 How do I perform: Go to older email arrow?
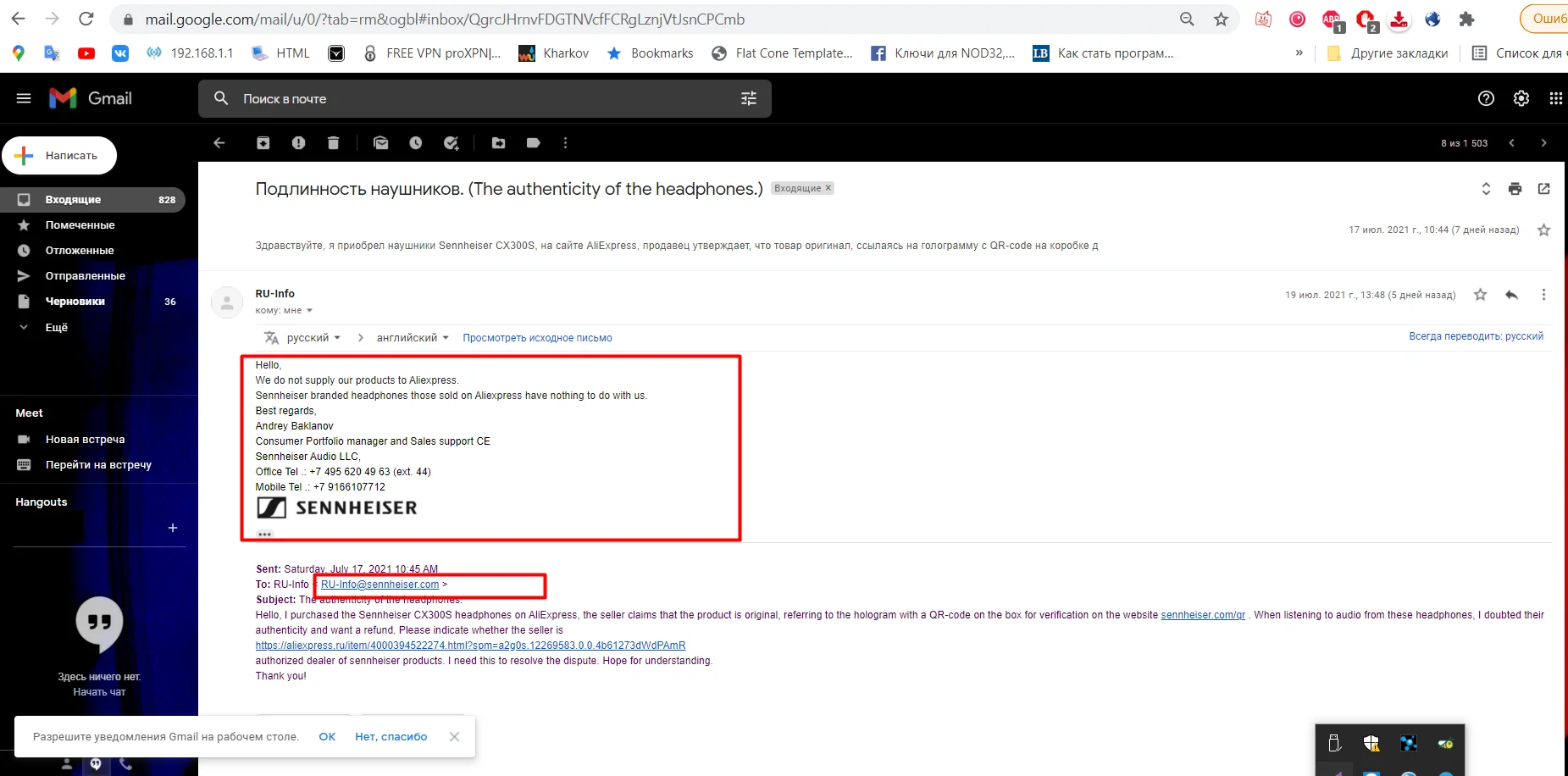[1543, 143]
